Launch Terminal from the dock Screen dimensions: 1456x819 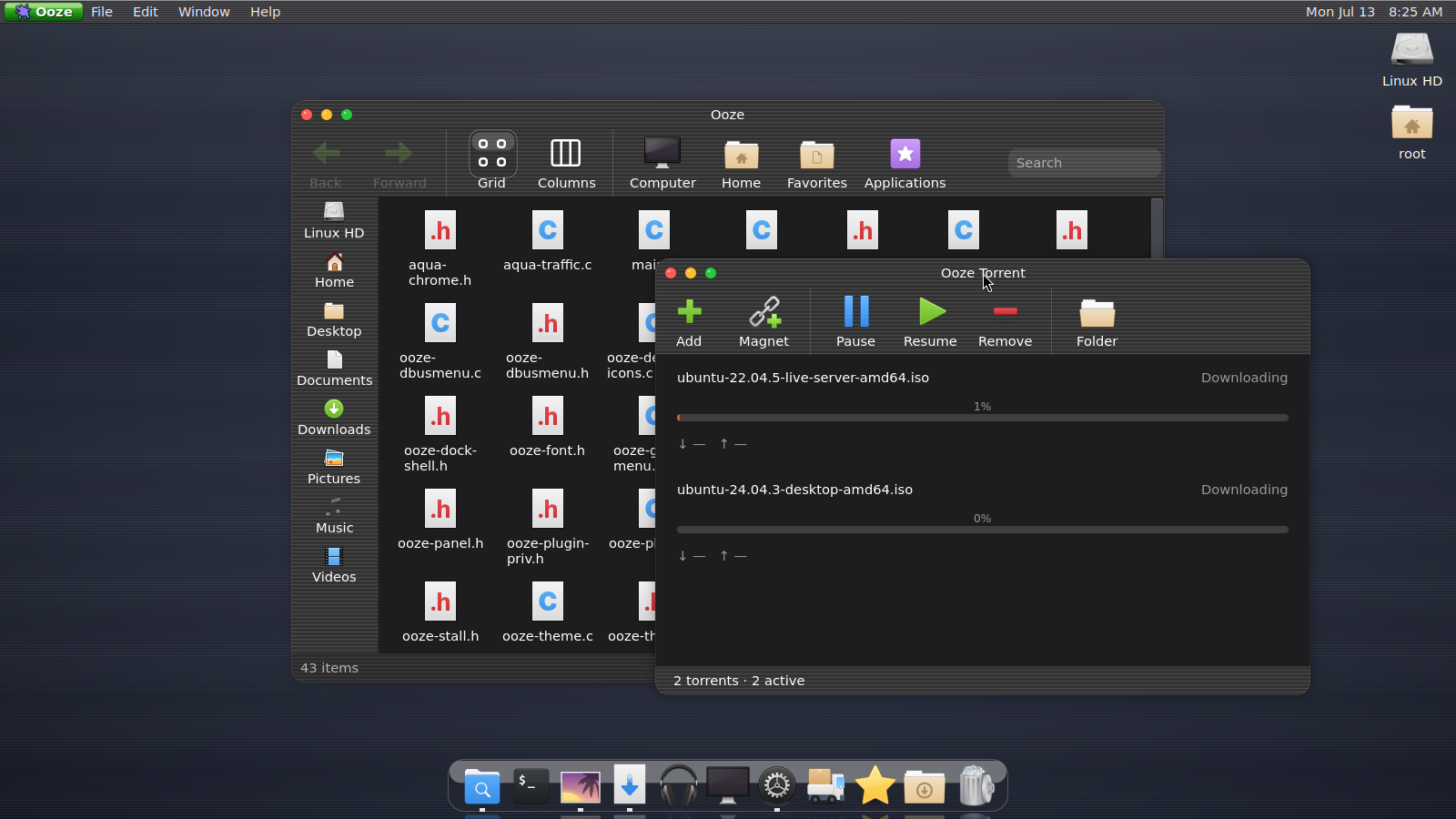point(531,786)
